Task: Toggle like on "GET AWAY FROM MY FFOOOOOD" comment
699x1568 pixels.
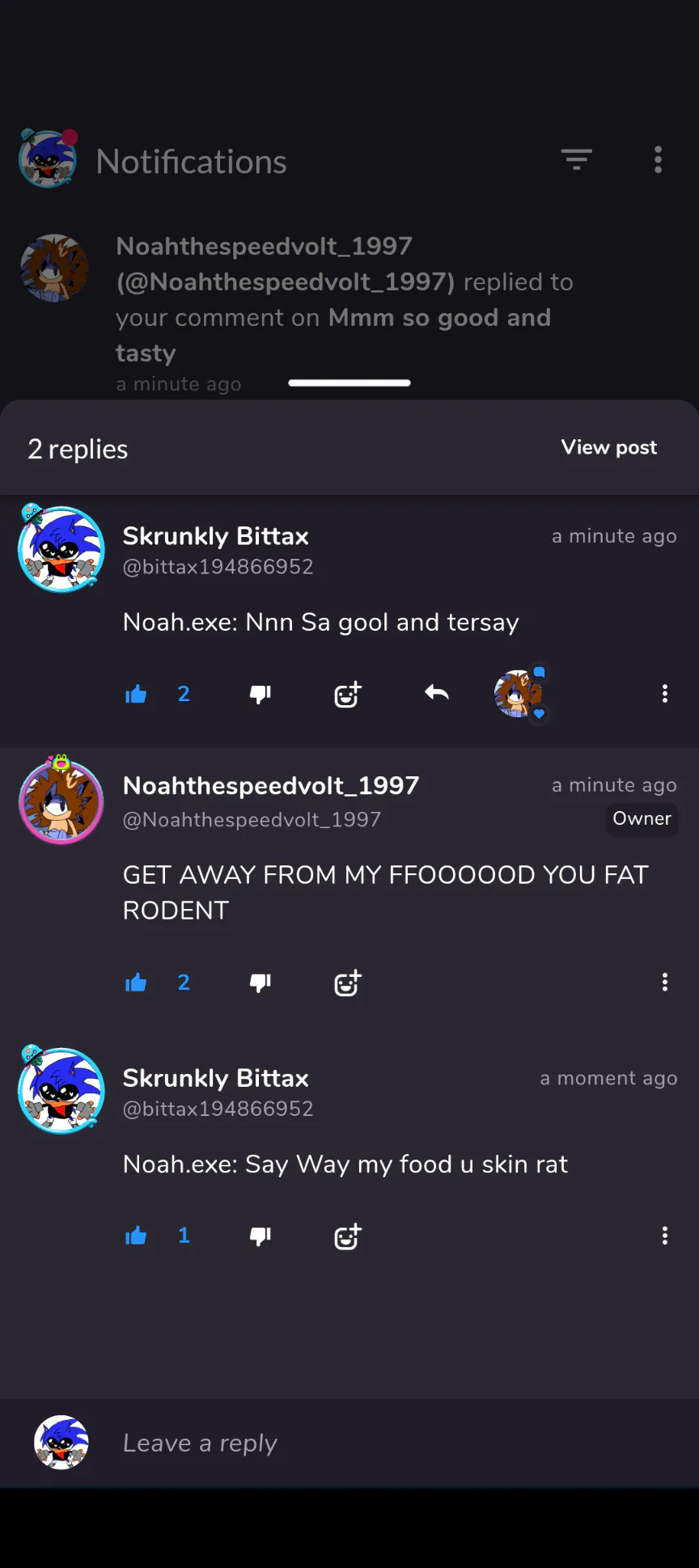Action: pyautogui.click(x=136, y=983)
